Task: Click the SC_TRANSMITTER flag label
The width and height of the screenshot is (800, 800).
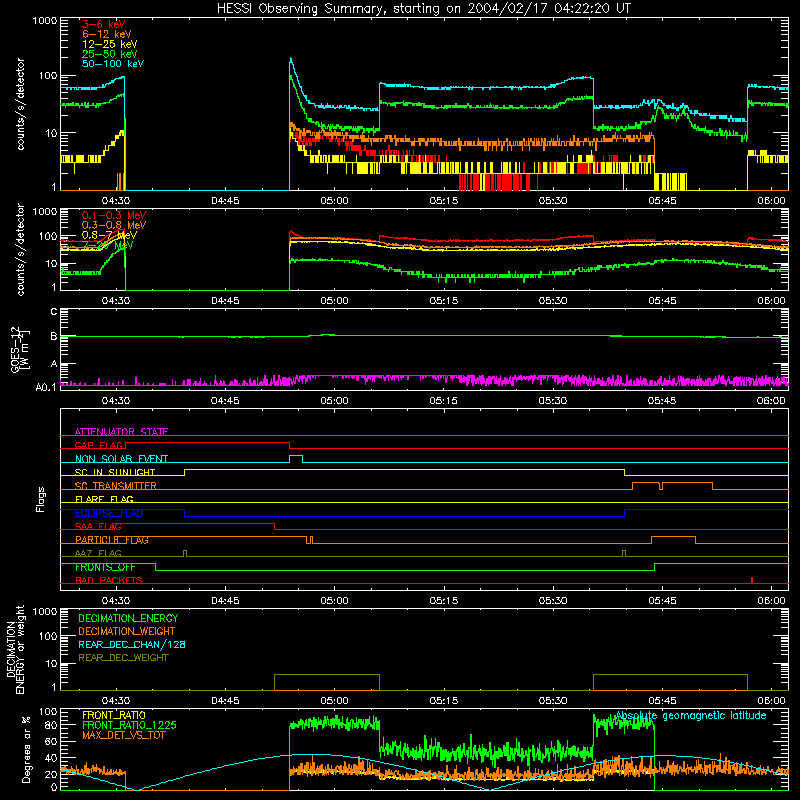Action: click(115, 486)
